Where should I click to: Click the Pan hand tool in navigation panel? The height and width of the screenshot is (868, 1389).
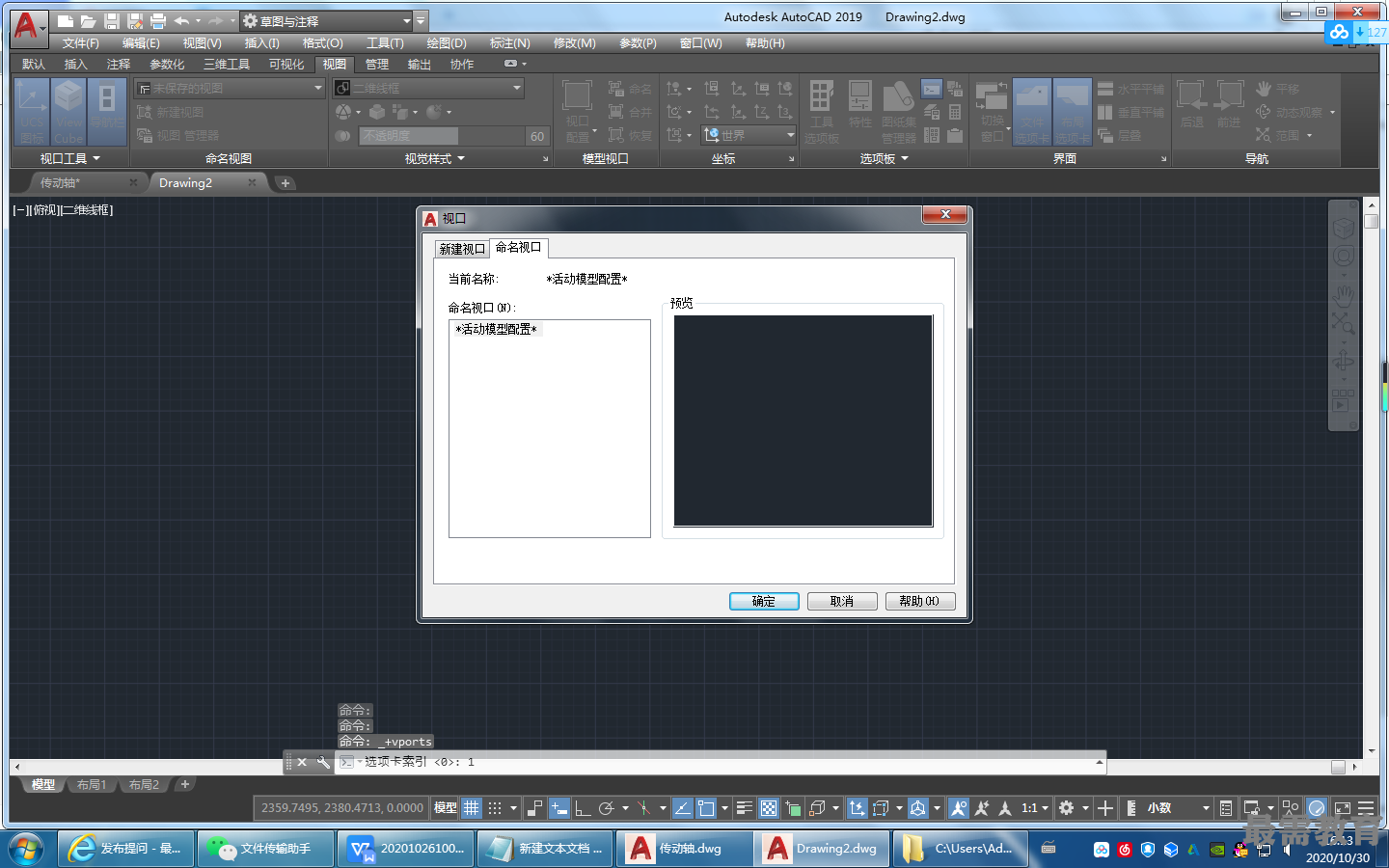click(x=1276, y=89)
